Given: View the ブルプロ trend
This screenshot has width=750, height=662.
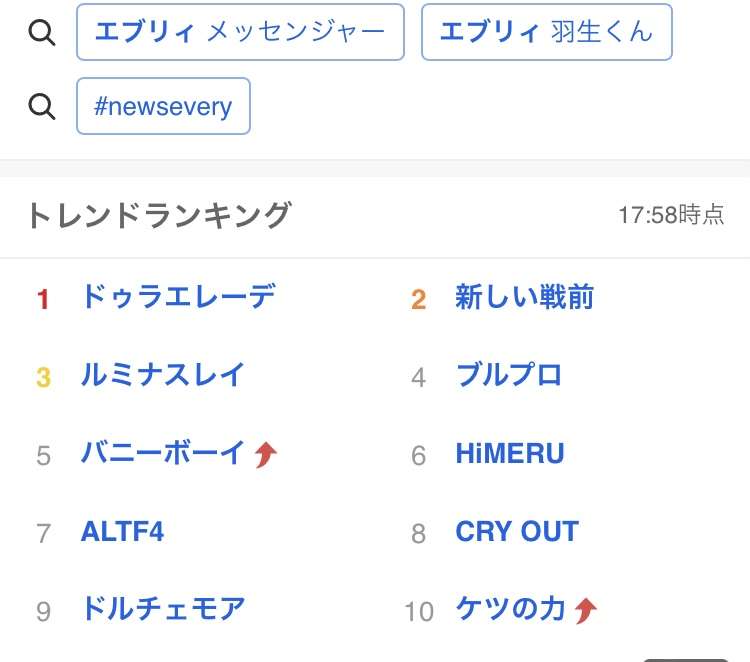Looking at the screenshot, I should (509, 375).
